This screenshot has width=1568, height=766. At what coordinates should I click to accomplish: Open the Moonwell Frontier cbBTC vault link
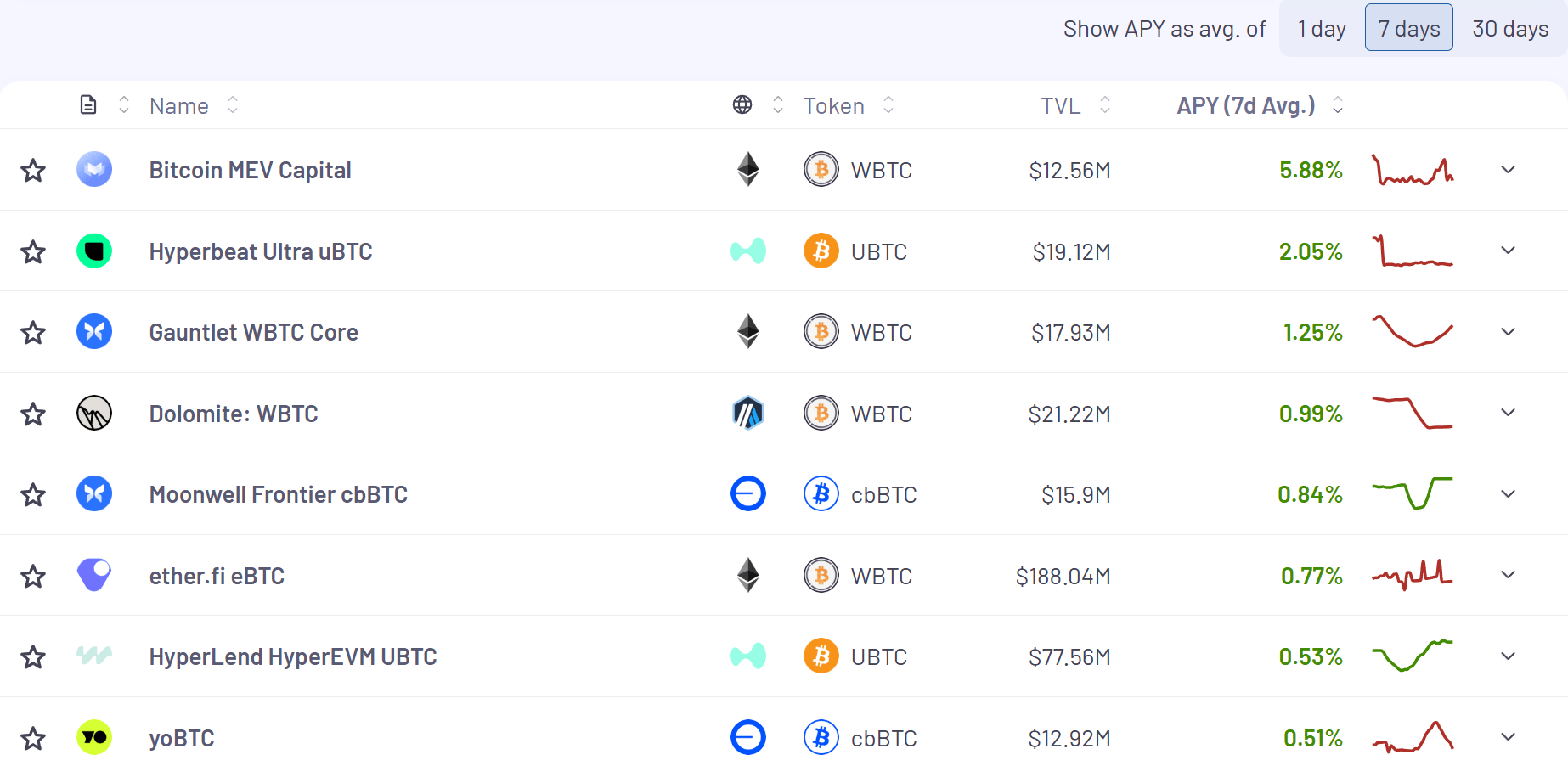279,494
